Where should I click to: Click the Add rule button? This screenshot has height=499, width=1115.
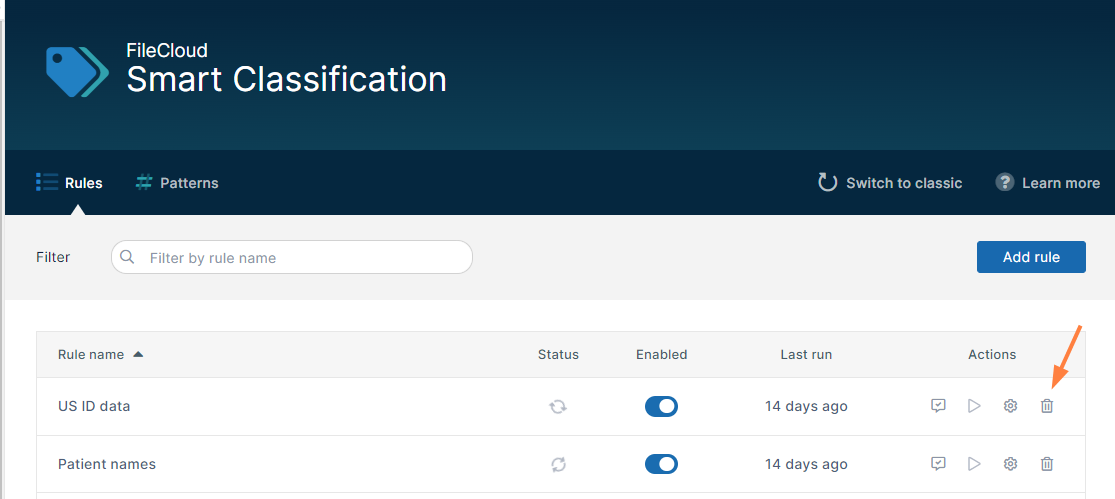tap(1030, 257)
